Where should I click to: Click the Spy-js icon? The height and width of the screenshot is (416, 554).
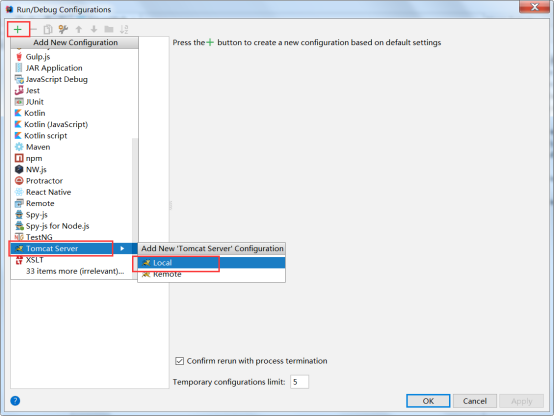[19, 215]
